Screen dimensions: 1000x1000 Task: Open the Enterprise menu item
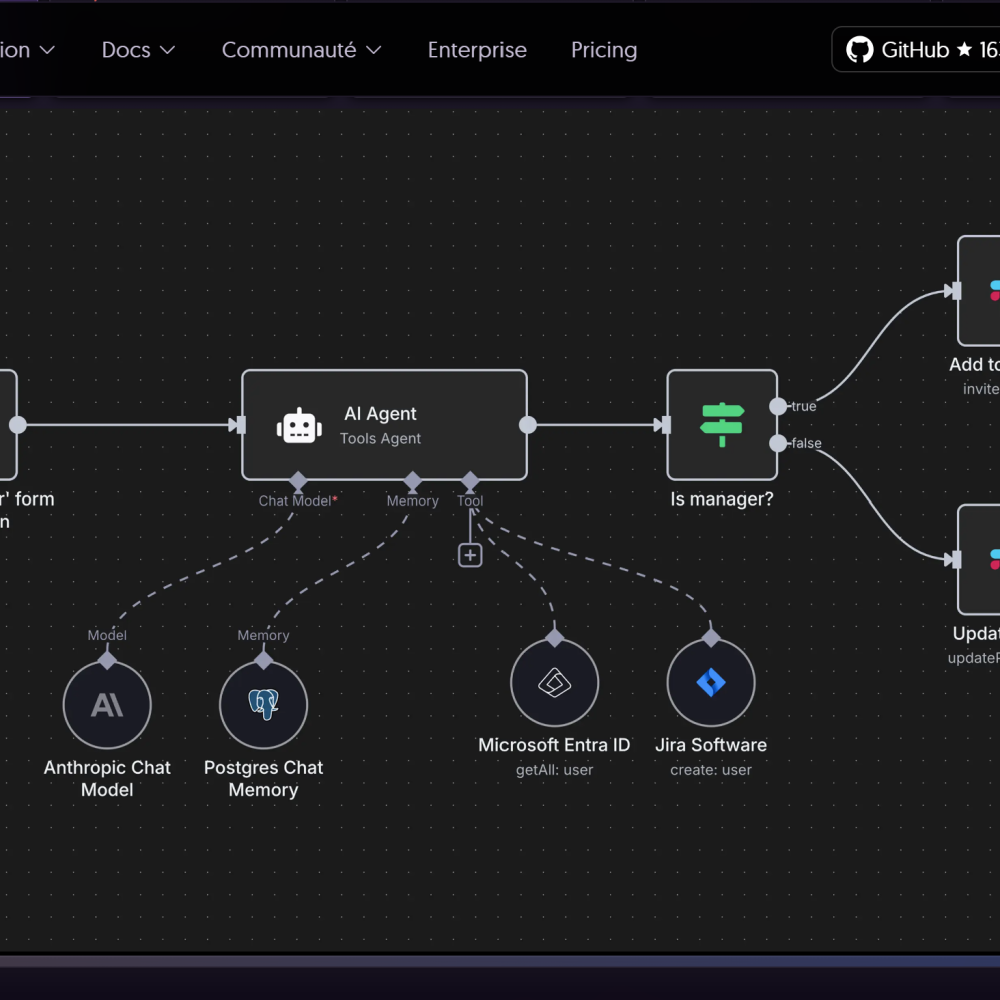coord(477,50)
